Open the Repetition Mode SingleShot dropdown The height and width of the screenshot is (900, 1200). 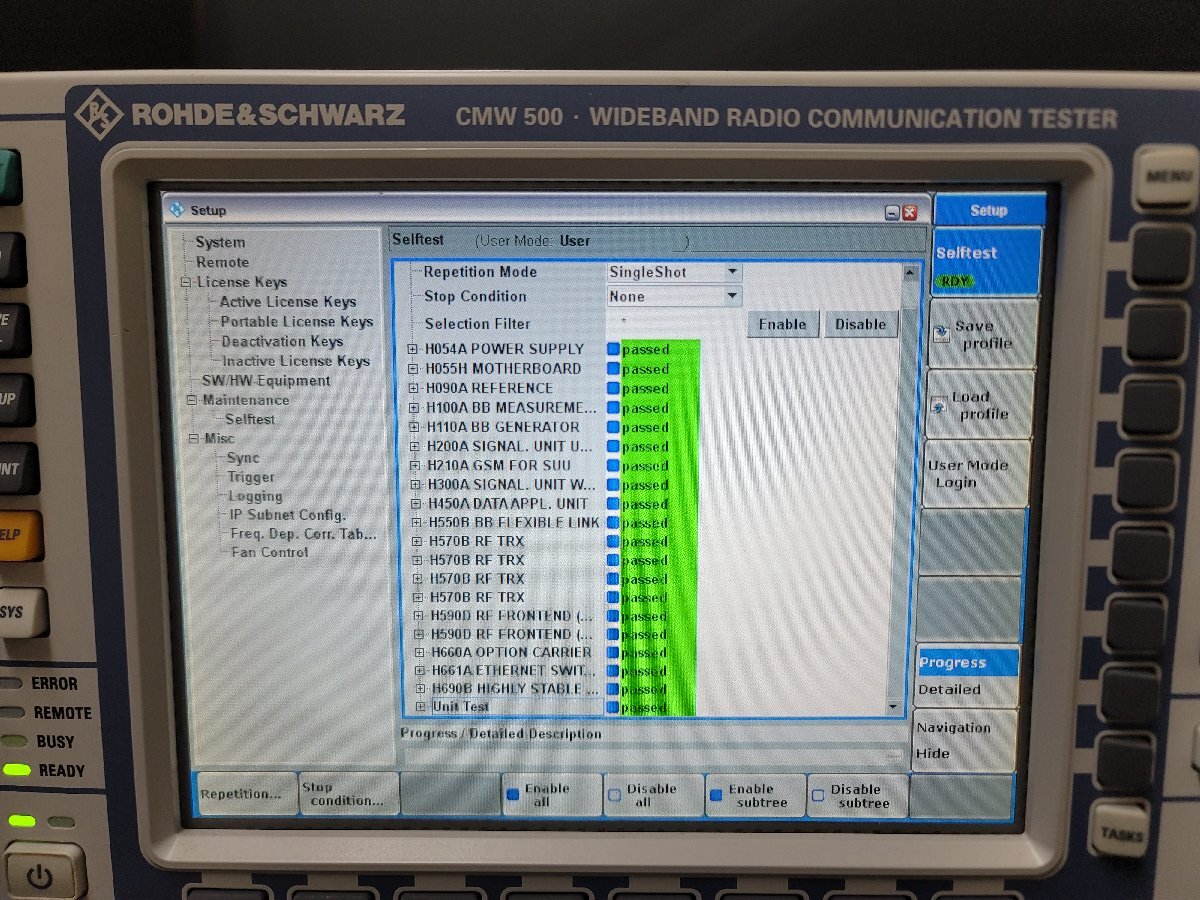click(732, 272)
